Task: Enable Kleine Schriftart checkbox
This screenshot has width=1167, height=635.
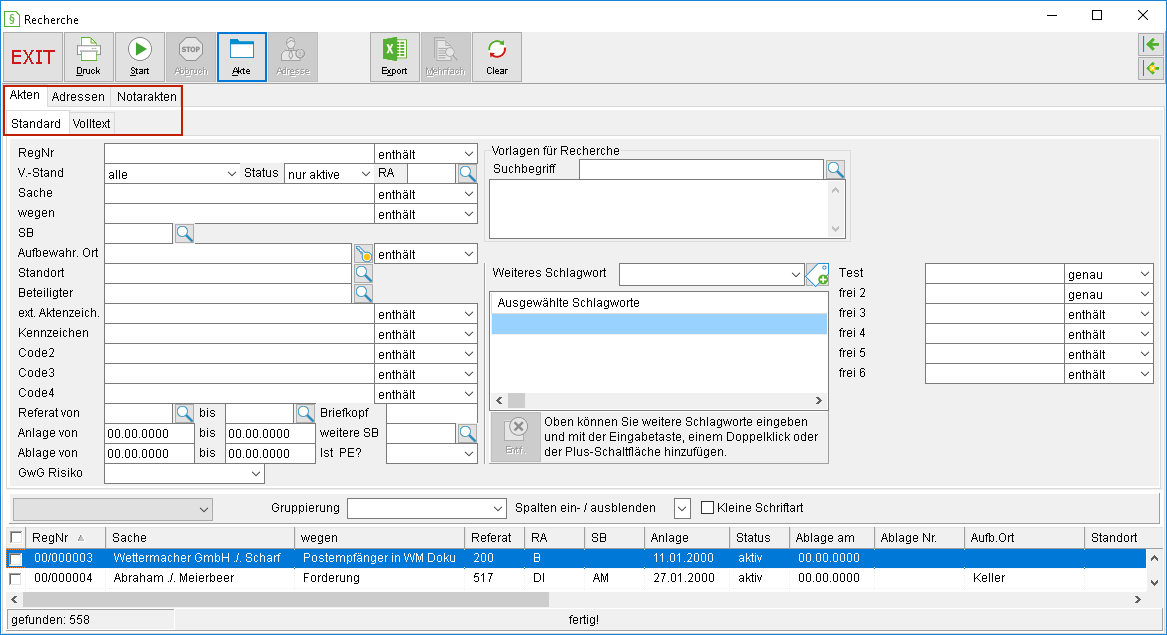Action: [708, 508]
